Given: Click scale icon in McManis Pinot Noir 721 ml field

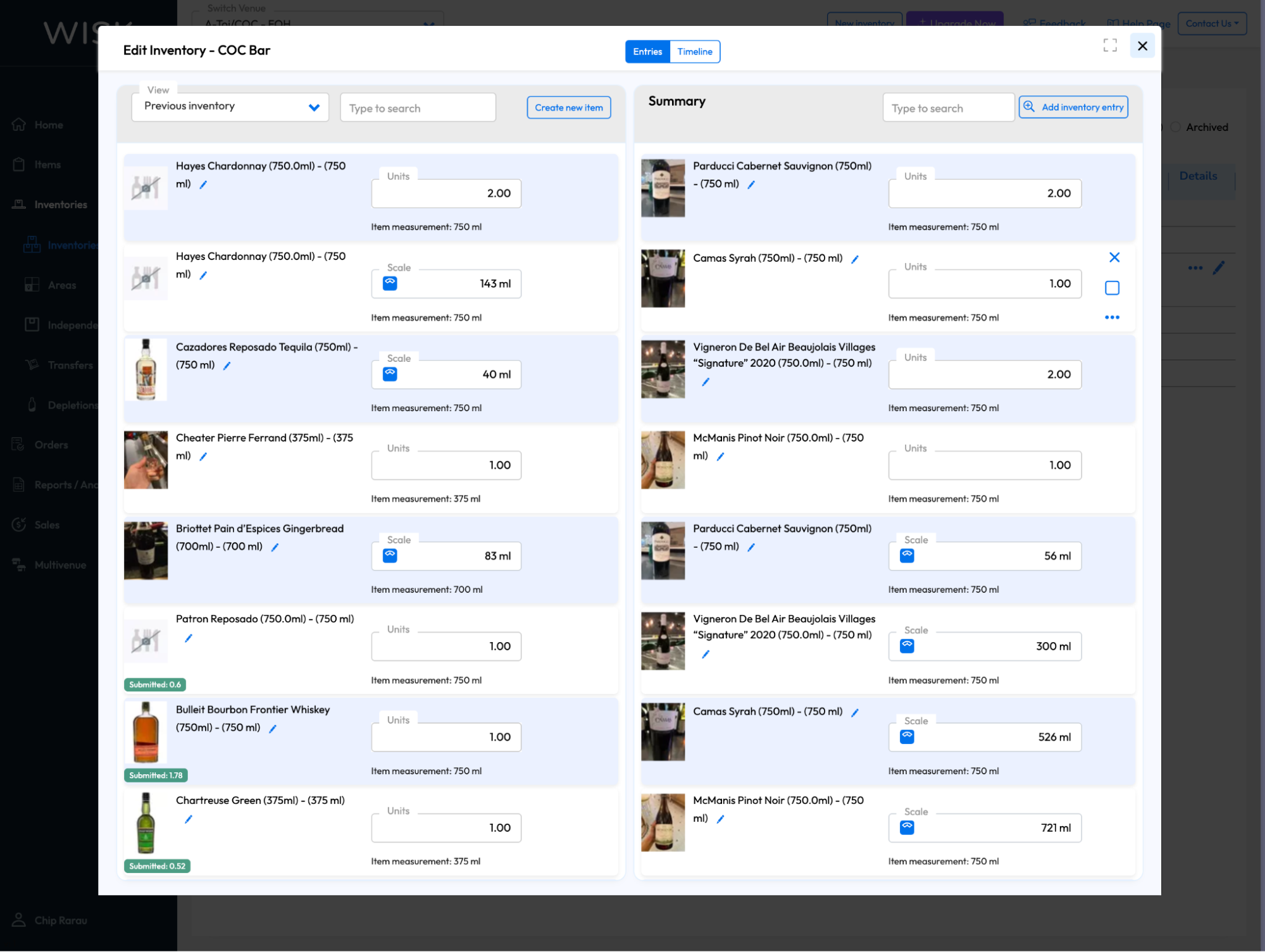Looking at the screenshot, I should tap(907, 827).
